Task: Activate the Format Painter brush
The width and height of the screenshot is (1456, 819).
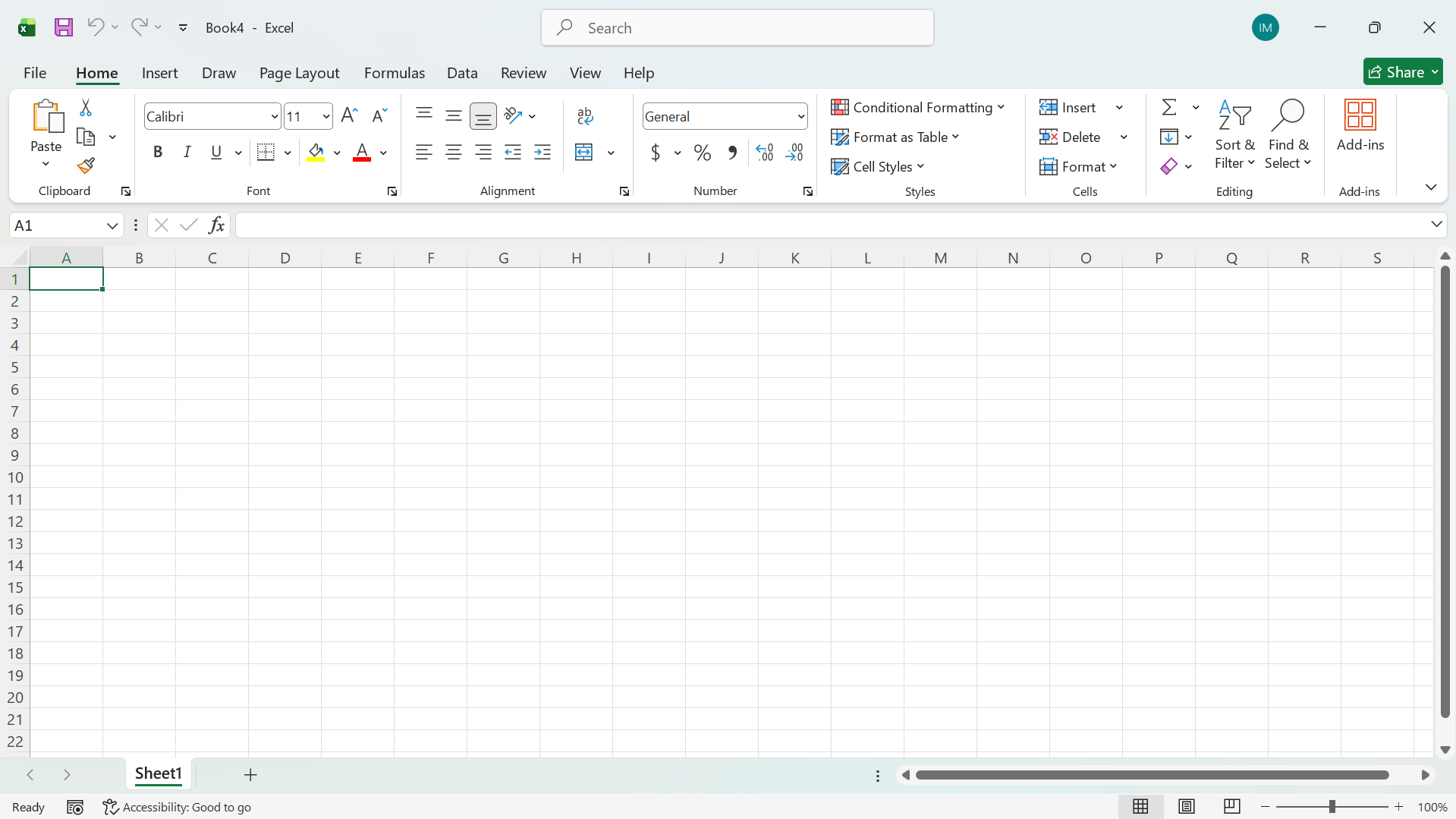Action: tap(86, 165)
